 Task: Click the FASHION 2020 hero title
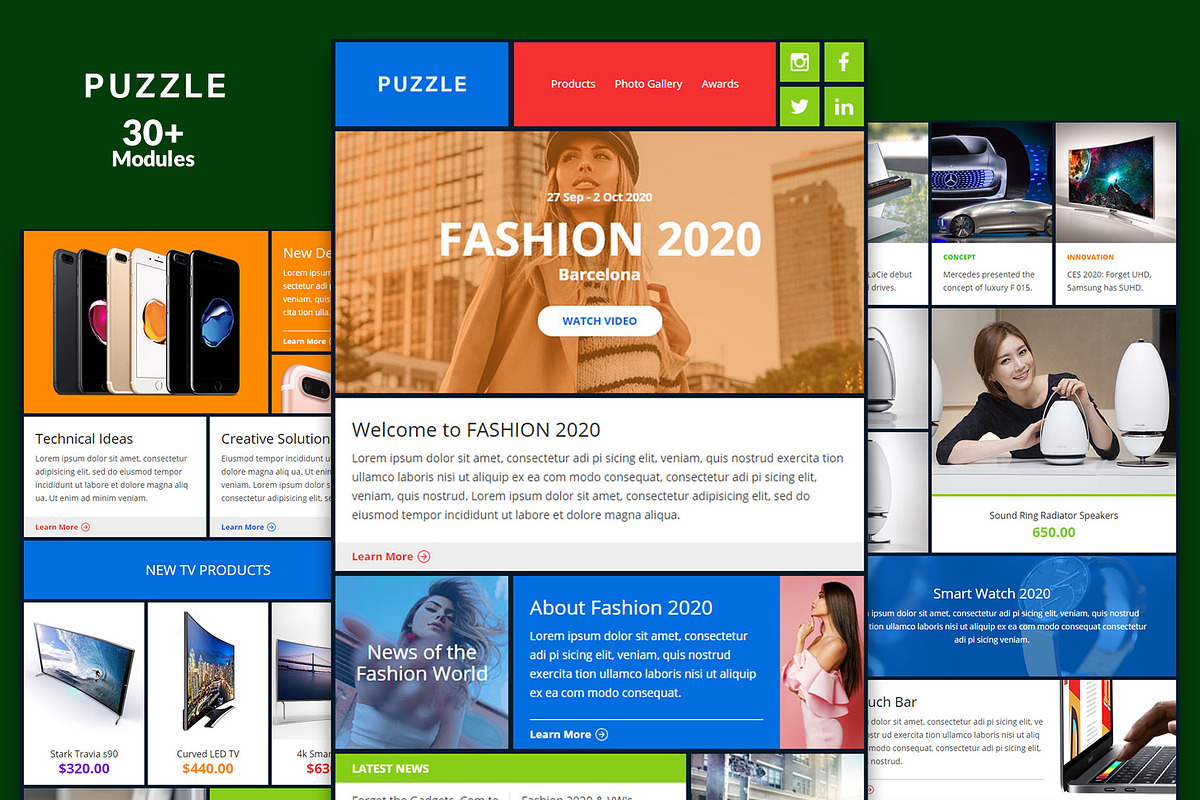click(600, 239)
